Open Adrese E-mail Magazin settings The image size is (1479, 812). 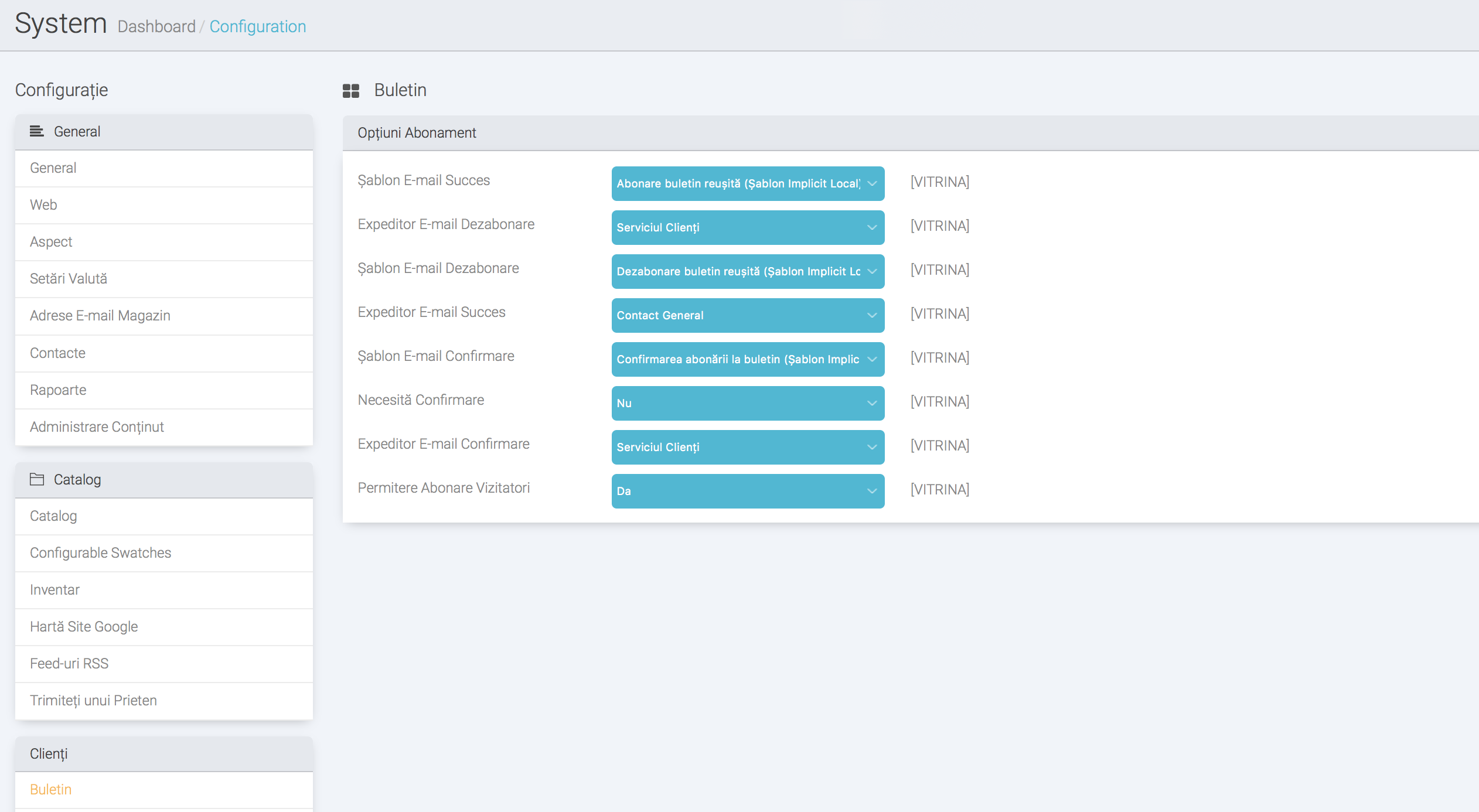pos(100,316)
